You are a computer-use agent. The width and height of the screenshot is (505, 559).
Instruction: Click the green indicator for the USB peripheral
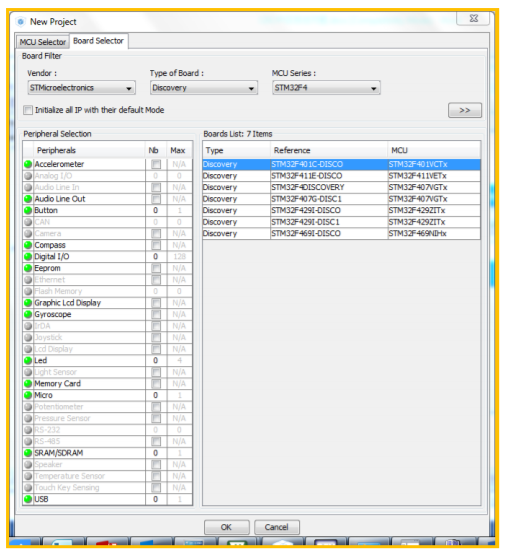(x=28, y=499)
